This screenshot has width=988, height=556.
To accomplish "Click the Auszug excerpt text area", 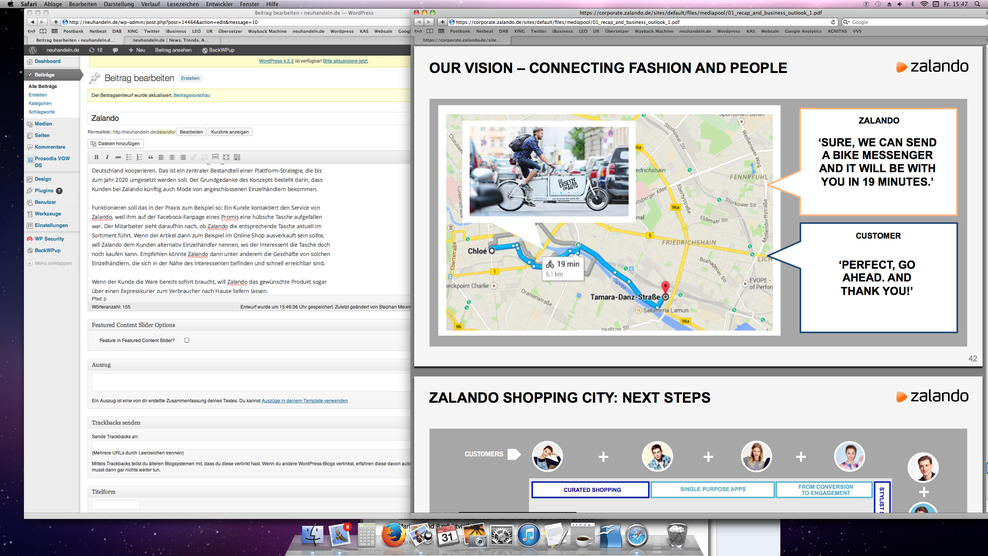I will (250, 383).
